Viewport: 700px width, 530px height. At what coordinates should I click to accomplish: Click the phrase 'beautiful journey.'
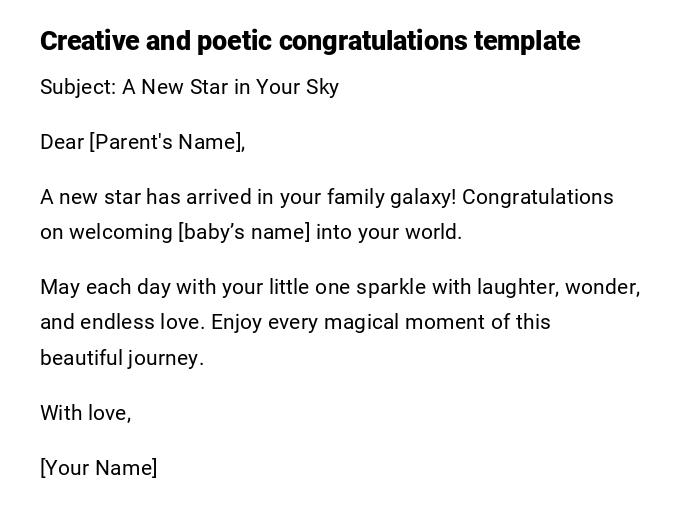tap(122, 358)
